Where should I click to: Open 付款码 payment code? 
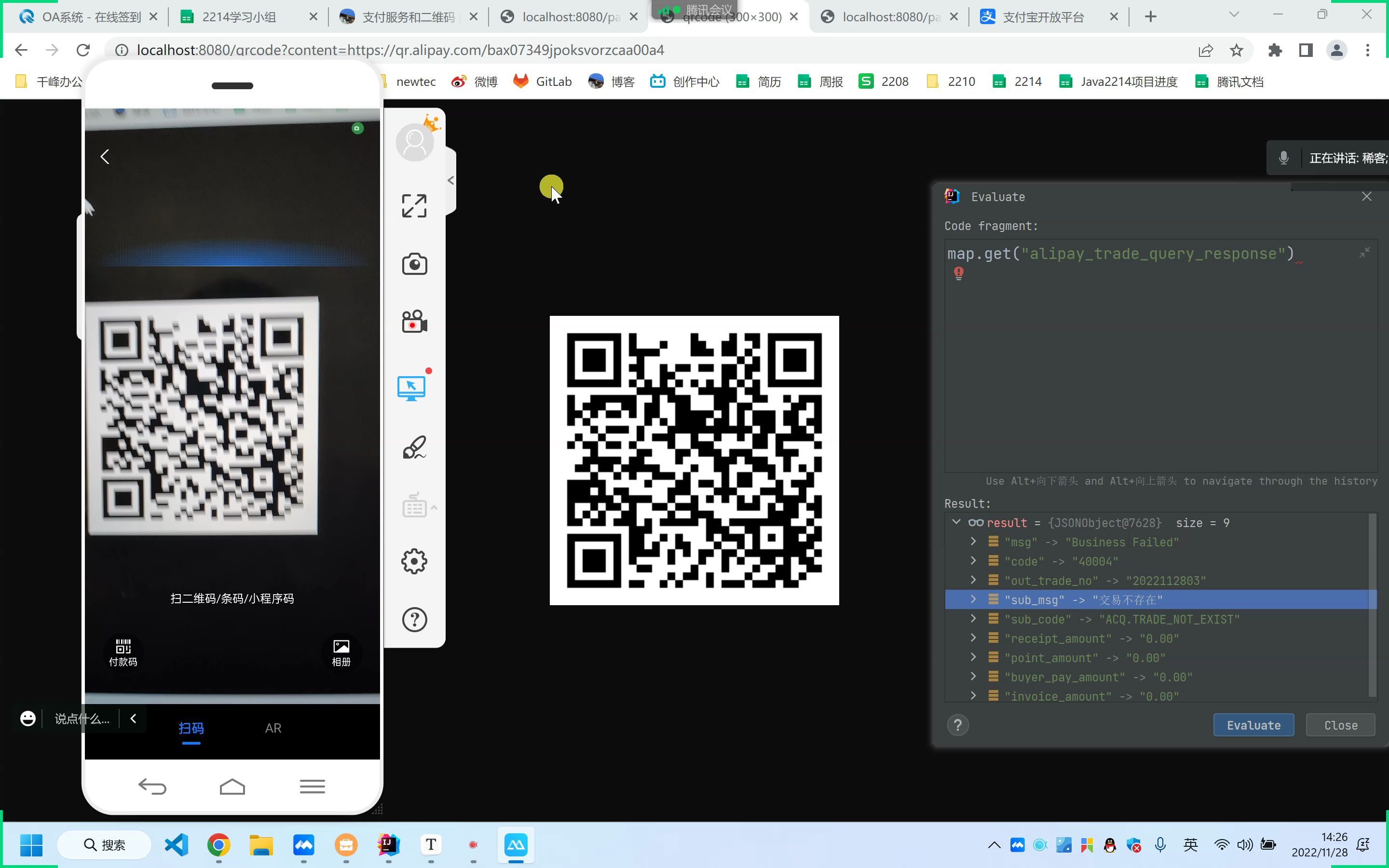[x=123, y=653]
